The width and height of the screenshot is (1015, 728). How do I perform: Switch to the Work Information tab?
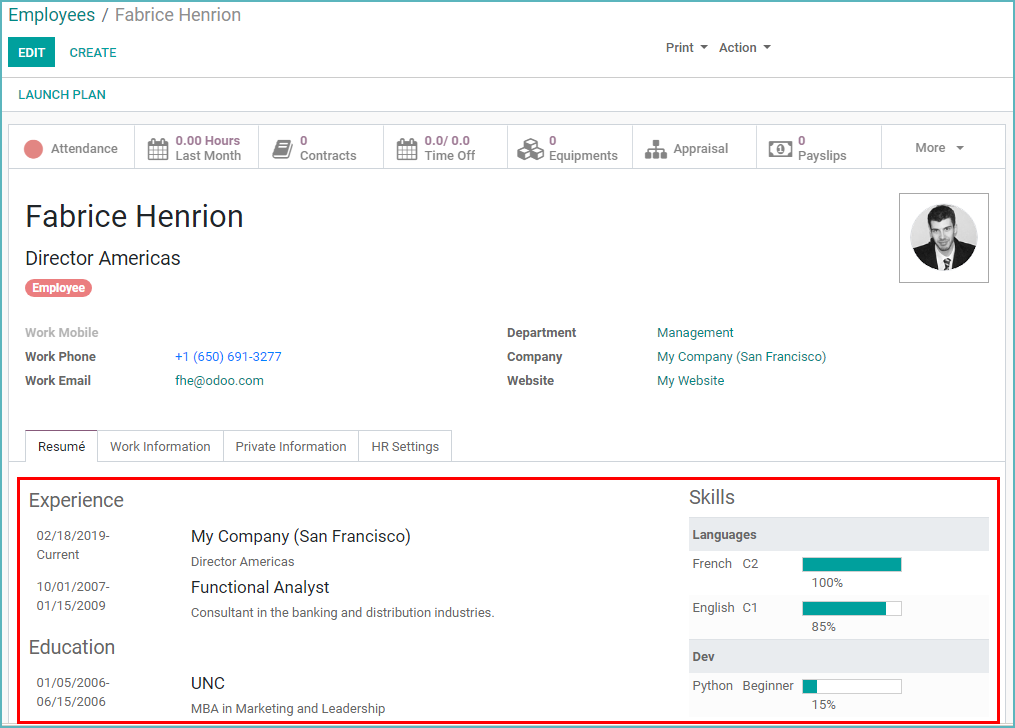tap(159, 446)
